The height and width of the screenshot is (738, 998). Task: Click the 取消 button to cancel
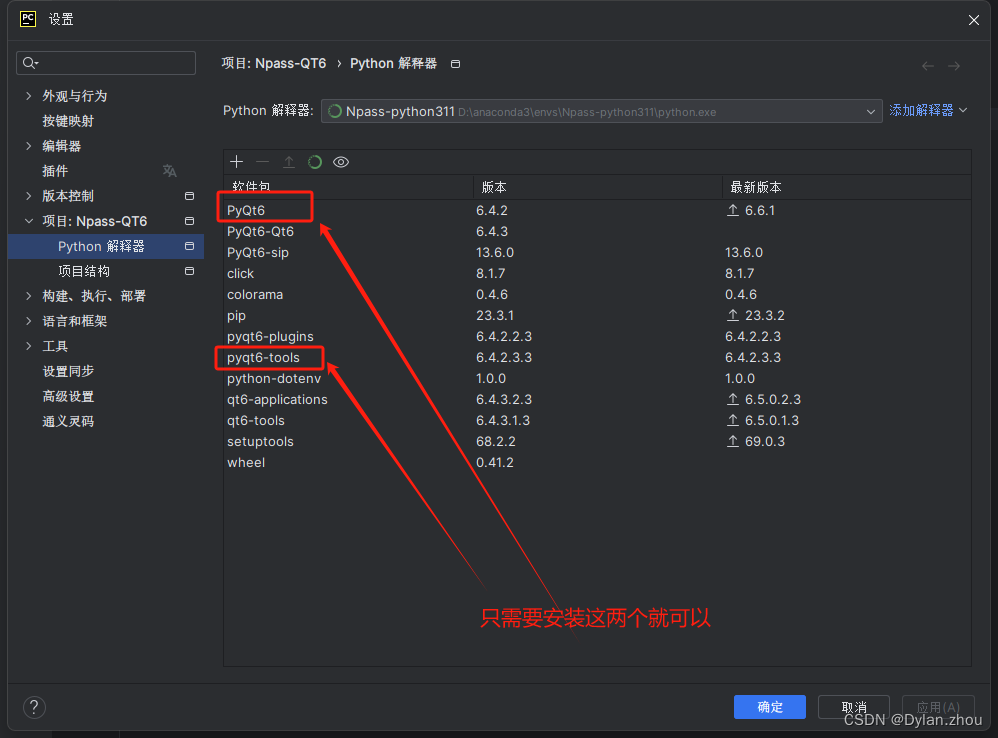coord(853,707)
